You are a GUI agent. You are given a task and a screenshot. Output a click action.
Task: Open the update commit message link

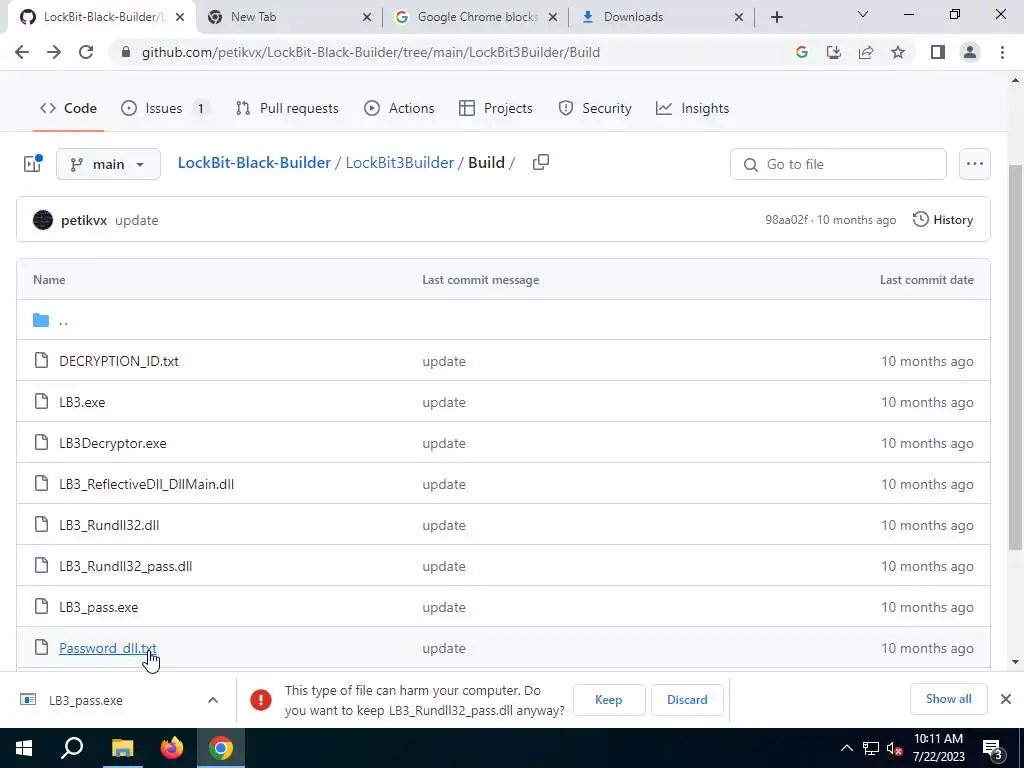tap(136, 220)
